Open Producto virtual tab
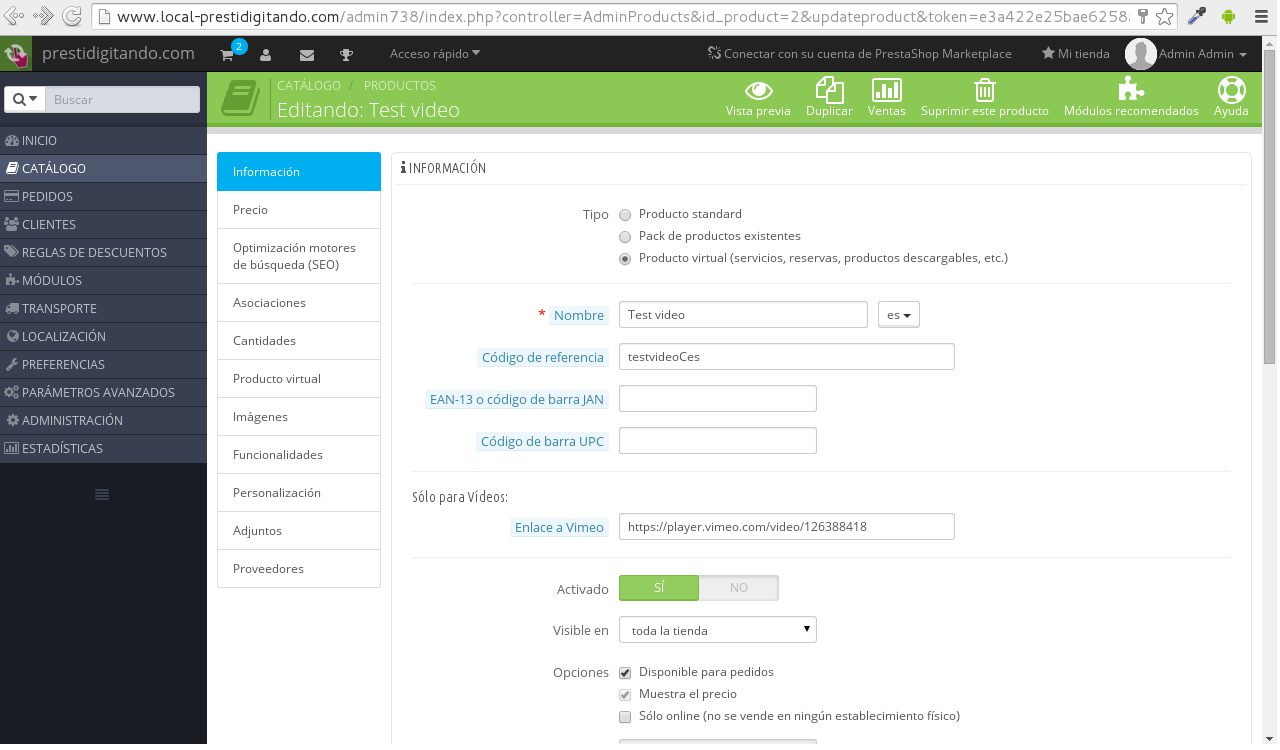Viewport: 1280px width, 750px height. tap(299, 379)
